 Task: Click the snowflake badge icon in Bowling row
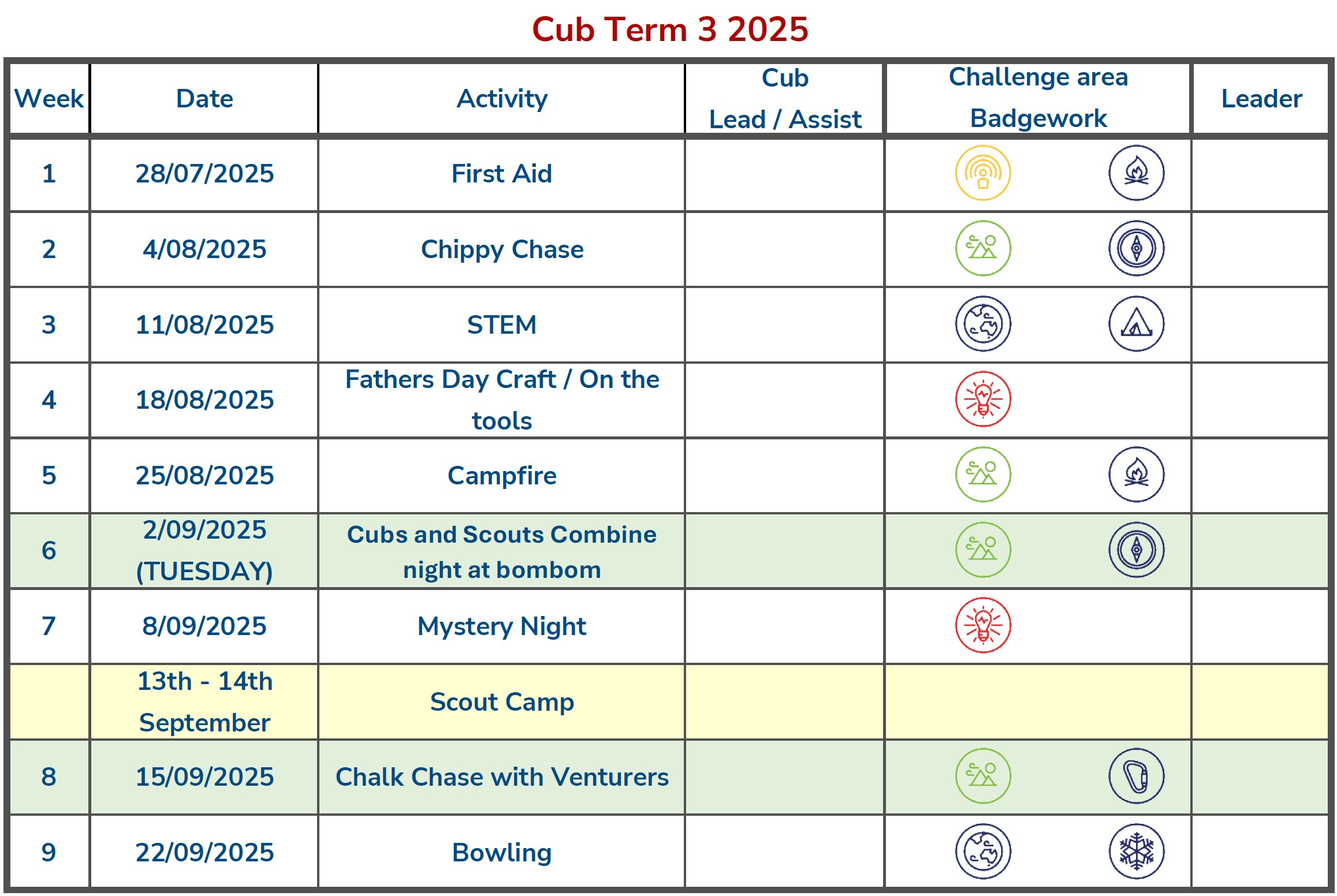coord(1135,852)
